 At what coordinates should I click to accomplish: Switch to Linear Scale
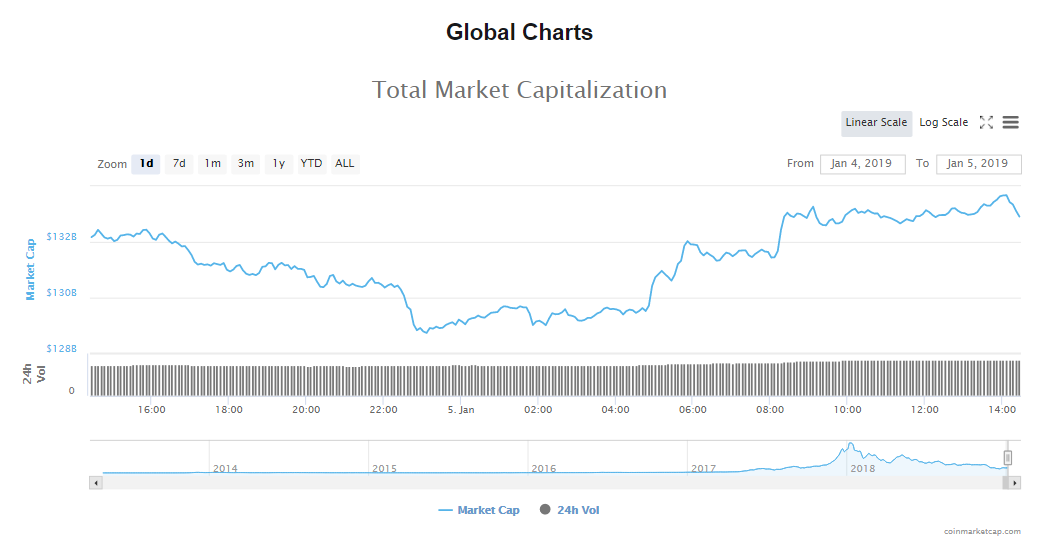(x=876, y=123)
